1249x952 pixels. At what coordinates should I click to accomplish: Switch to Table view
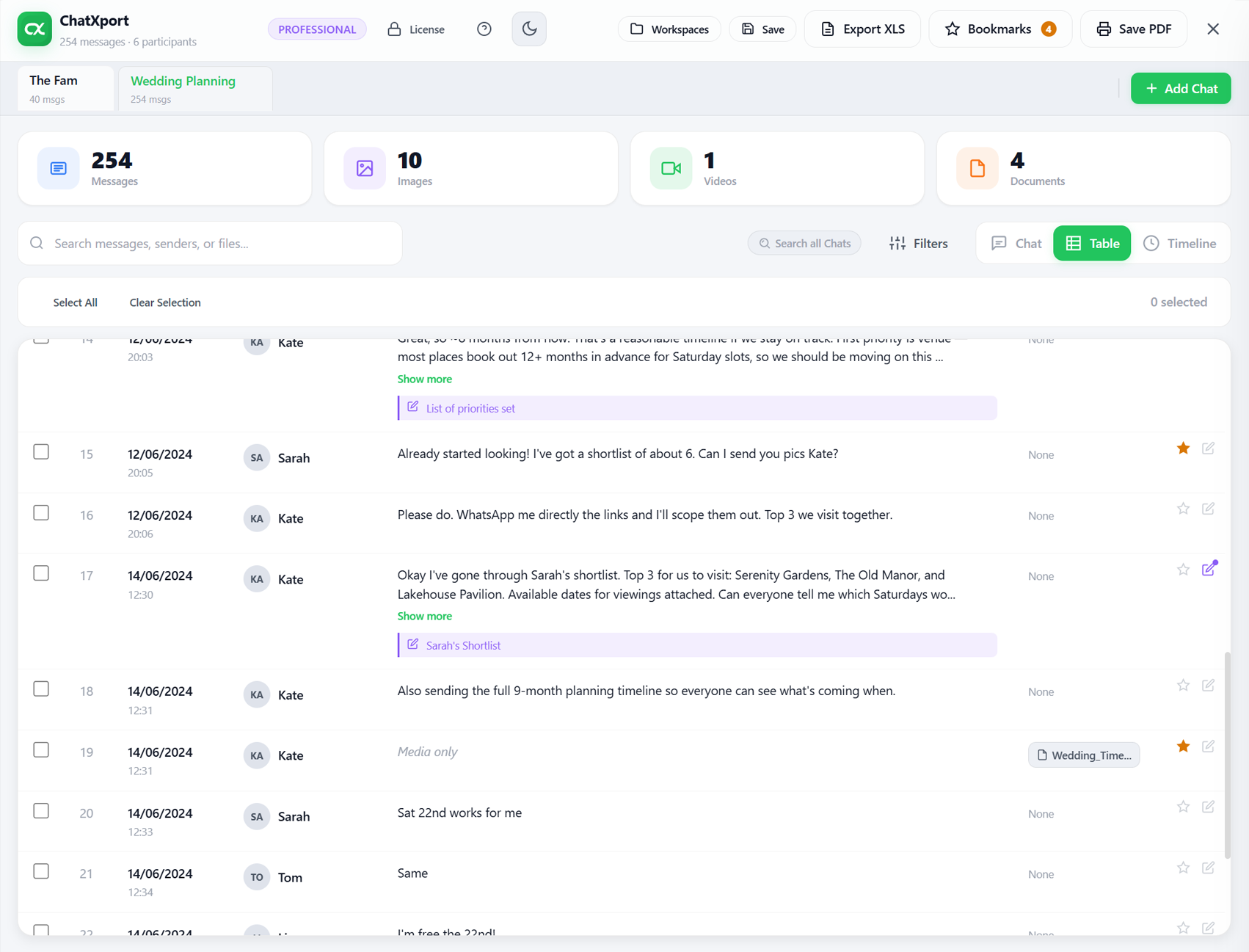pyautogui.click(x=1092, y=243)
